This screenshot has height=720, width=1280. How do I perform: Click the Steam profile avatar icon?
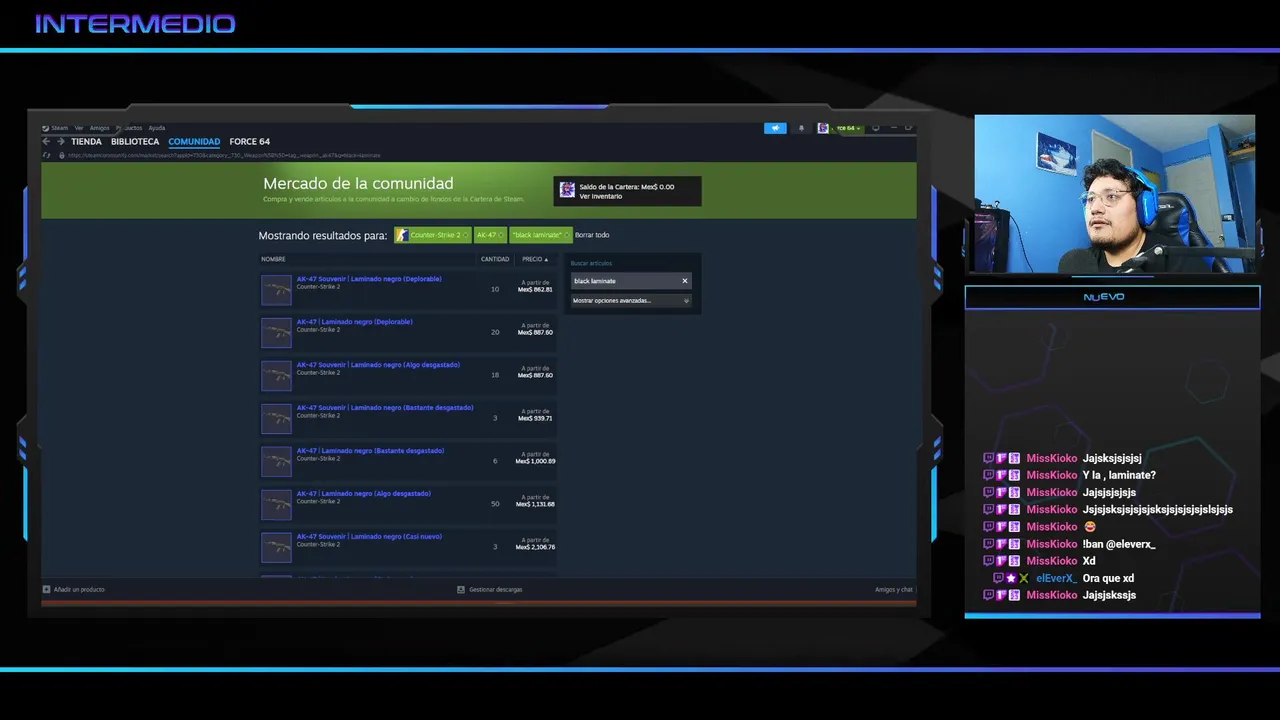(823, 128)
